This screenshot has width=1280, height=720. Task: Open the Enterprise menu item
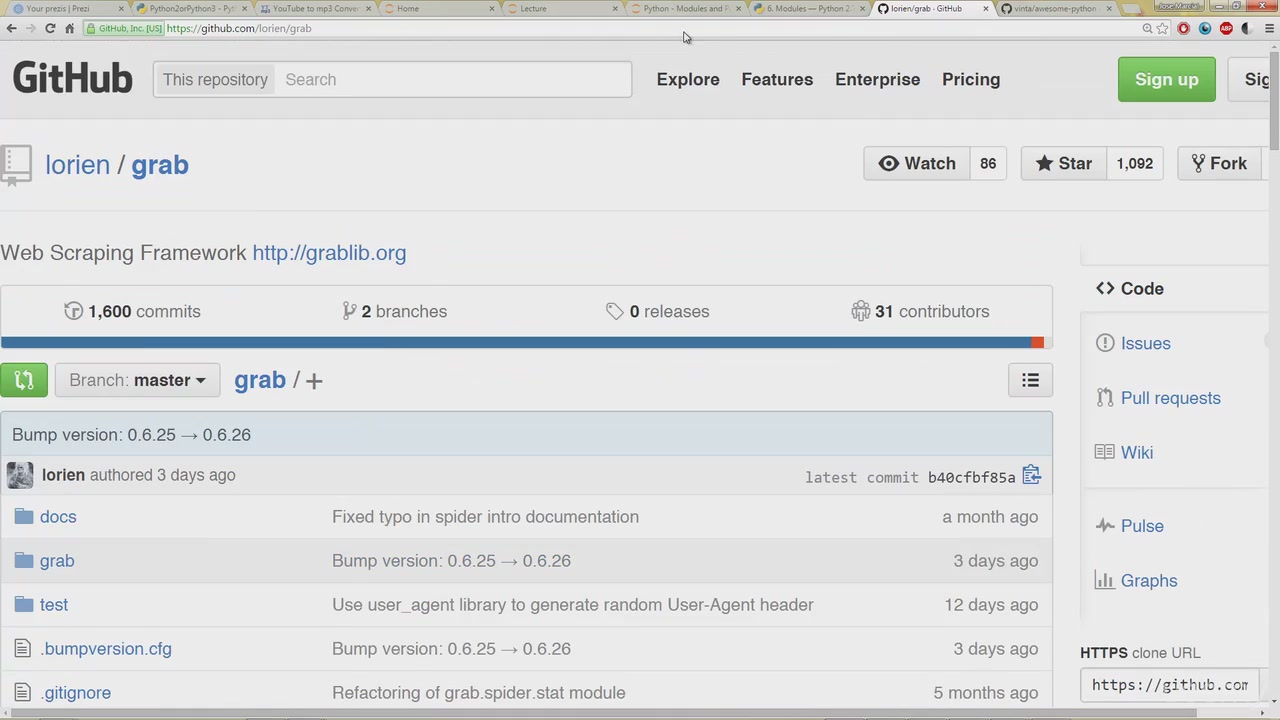pyautogui.click(x=877, y=79)
